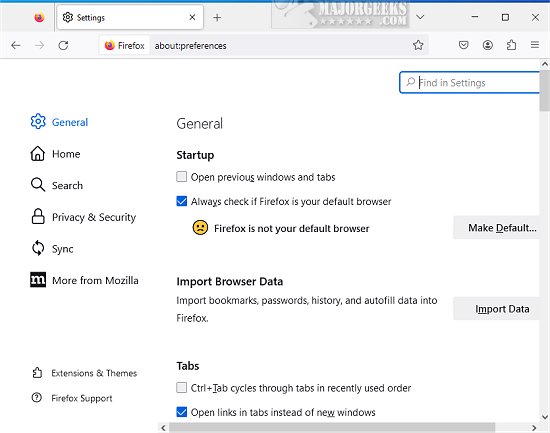Open Privacy & Security settings
550x433 pixels.
tap(83, 217)
